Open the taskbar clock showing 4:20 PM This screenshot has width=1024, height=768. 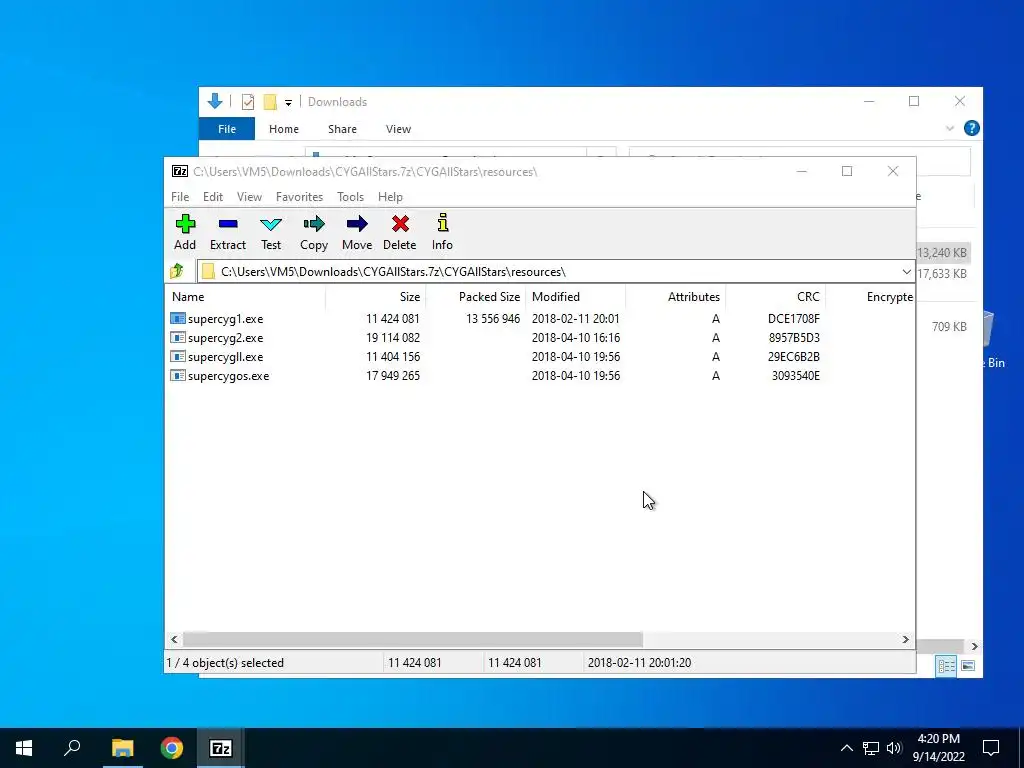[x=938, y=748]
